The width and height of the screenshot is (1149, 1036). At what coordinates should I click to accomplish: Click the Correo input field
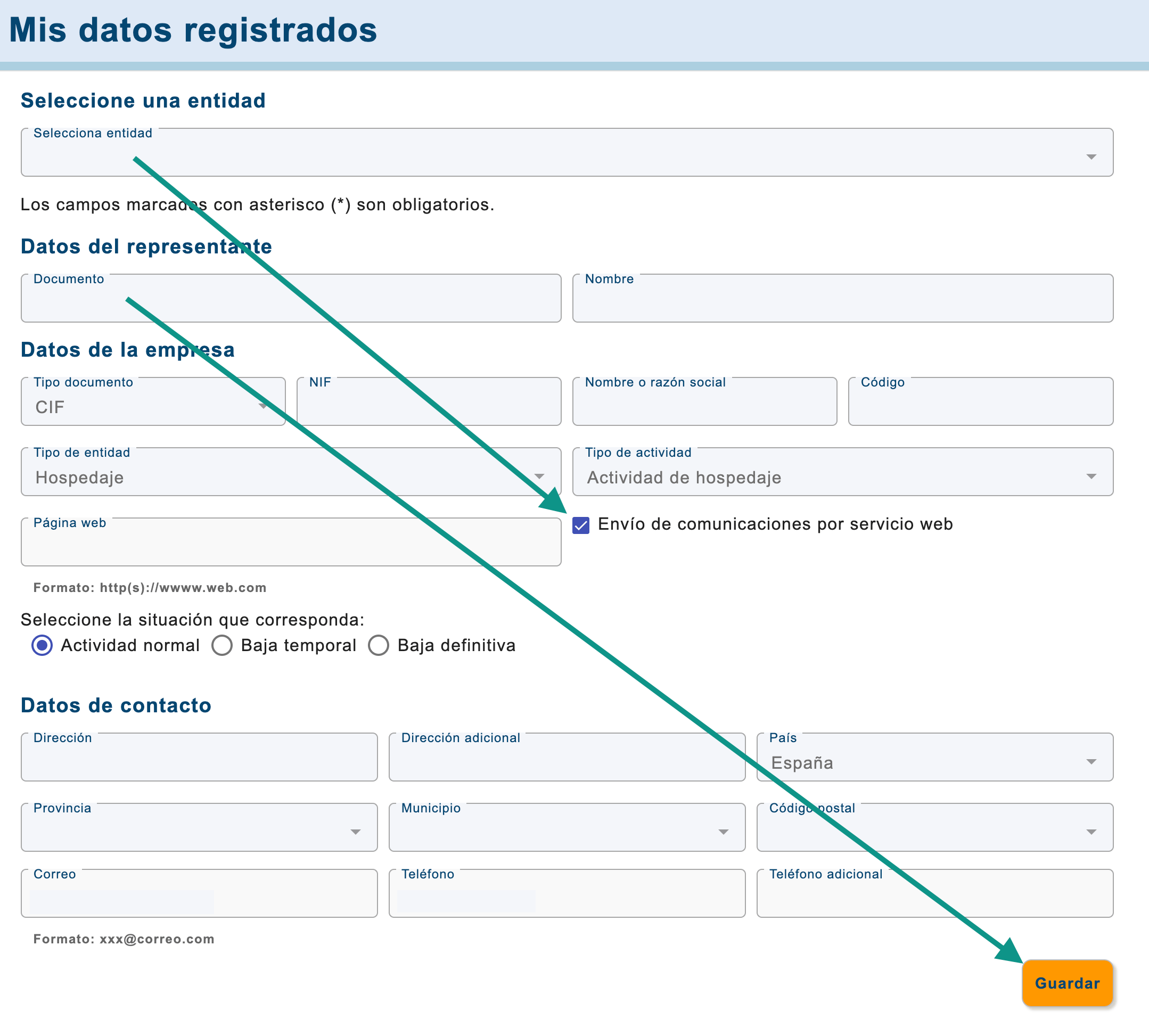199,893
